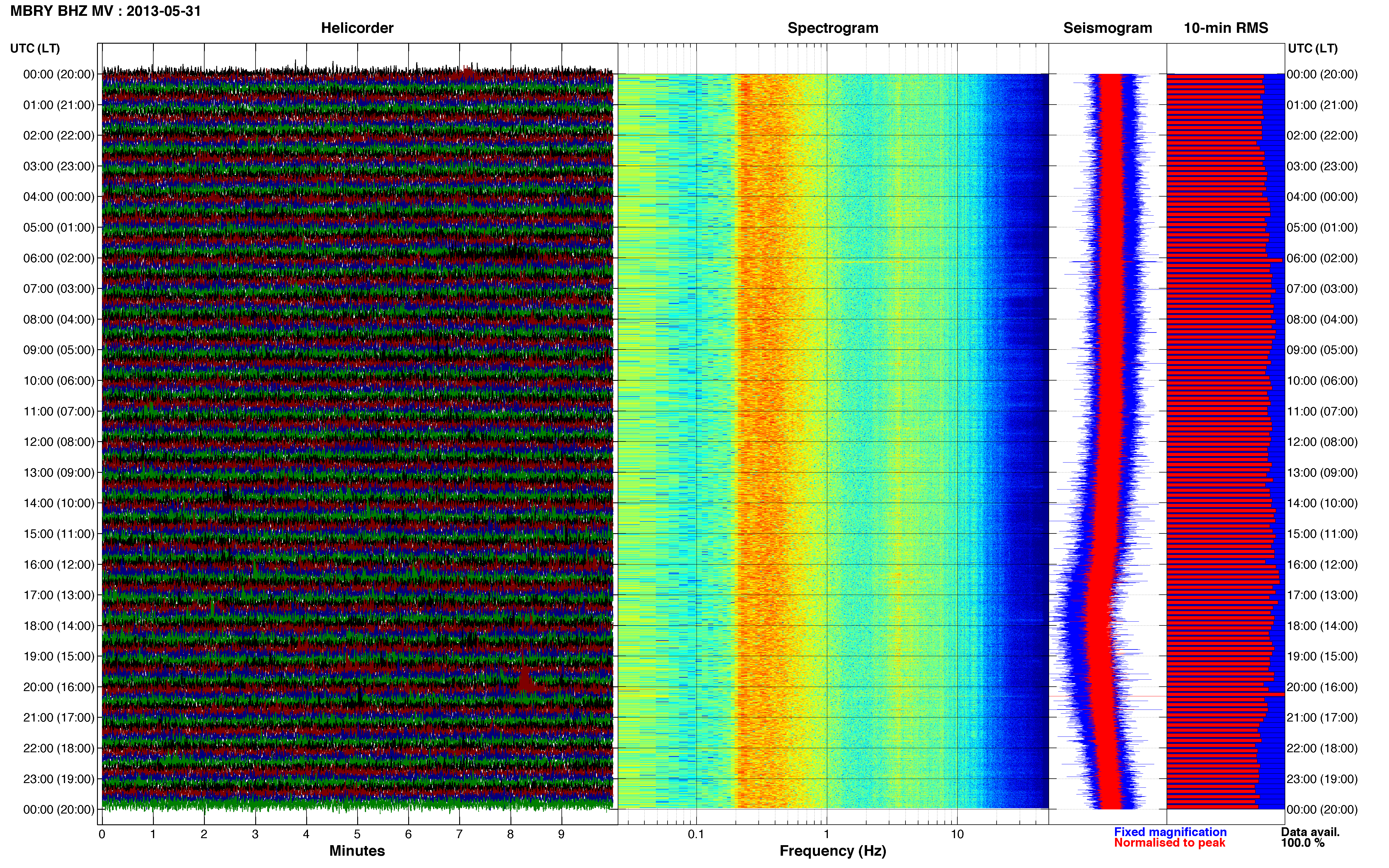Screen dimensions: 1389x868
Task: Click the 'Helicorder' panel heading
Action: (x=357, y=28)
